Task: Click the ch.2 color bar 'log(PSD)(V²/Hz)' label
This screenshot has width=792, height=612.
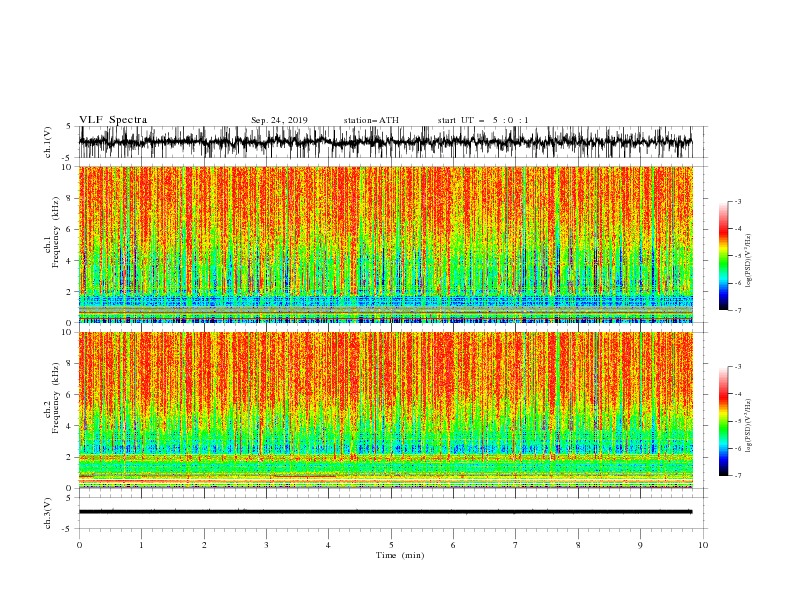Action: point(748,426)
